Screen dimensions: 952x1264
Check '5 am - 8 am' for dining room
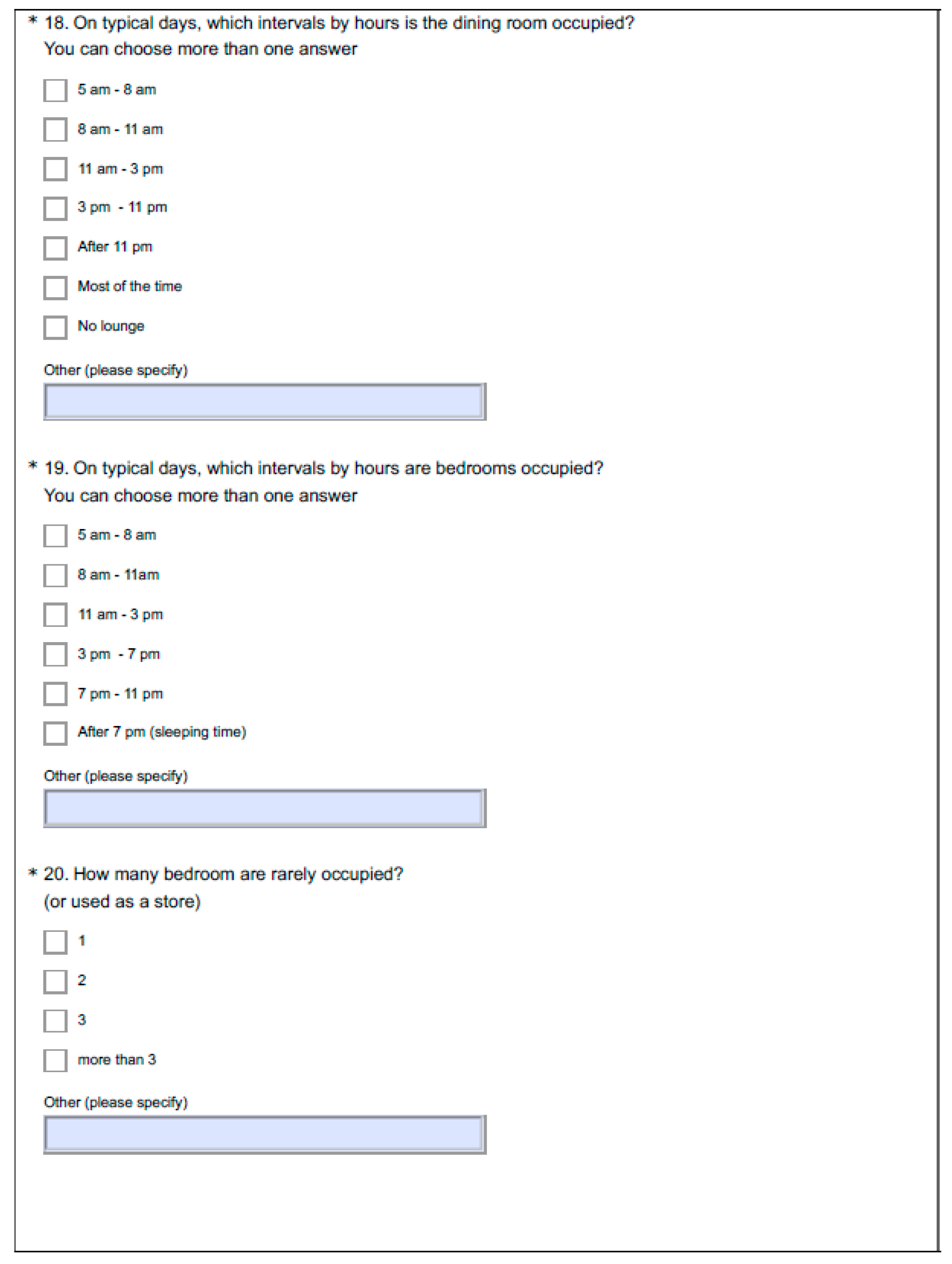click(56, 90)
